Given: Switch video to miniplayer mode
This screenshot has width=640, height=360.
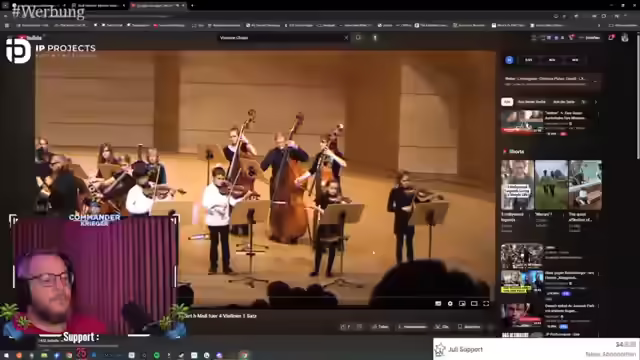Looking at the screenshot, I should point(462,304).
